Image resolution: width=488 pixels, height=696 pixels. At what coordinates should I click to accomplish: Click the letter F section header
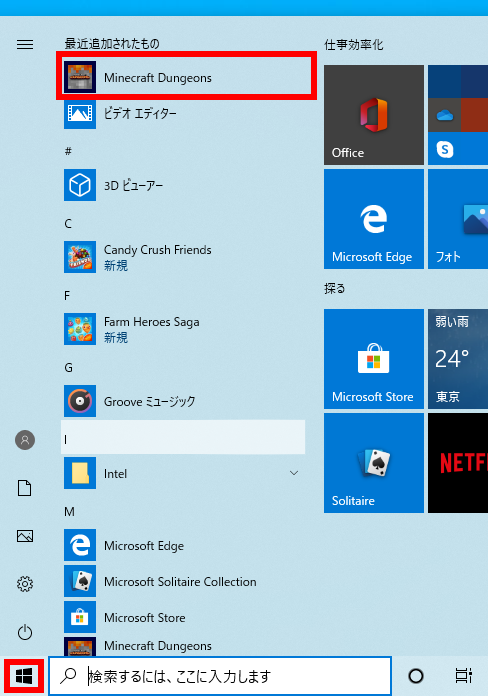(x=67, y=296)
